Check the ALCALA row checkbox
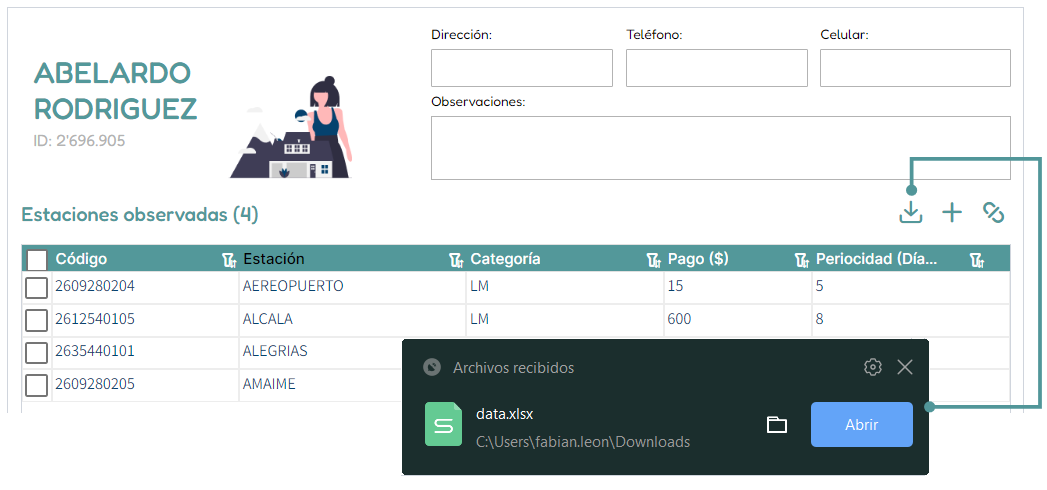Image resolution: width=1047 pixels, height=490 pixels. [x=37, y=320]
